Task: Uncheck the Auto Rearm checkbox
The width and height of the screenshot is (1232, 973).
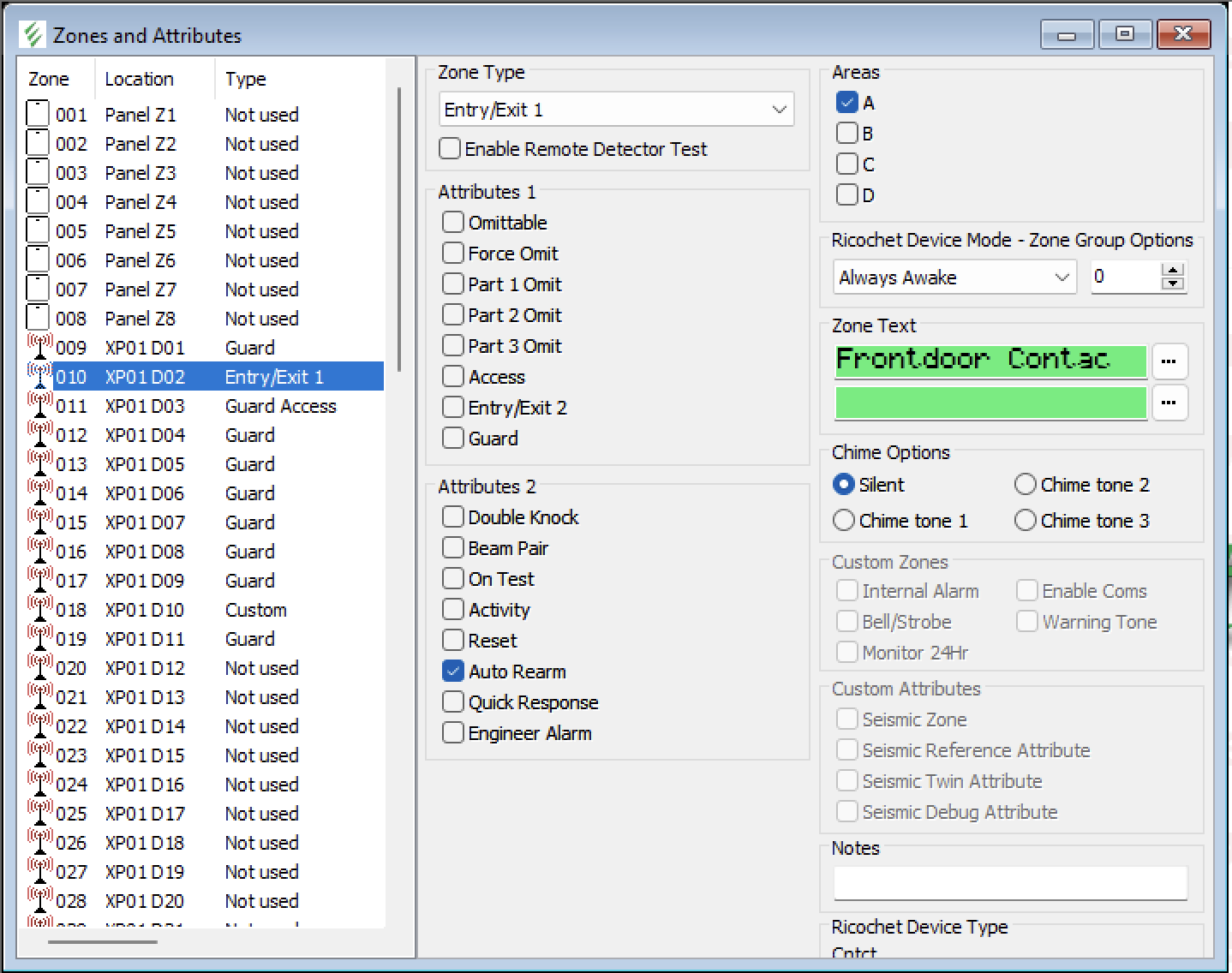Action: coord(452,672)
